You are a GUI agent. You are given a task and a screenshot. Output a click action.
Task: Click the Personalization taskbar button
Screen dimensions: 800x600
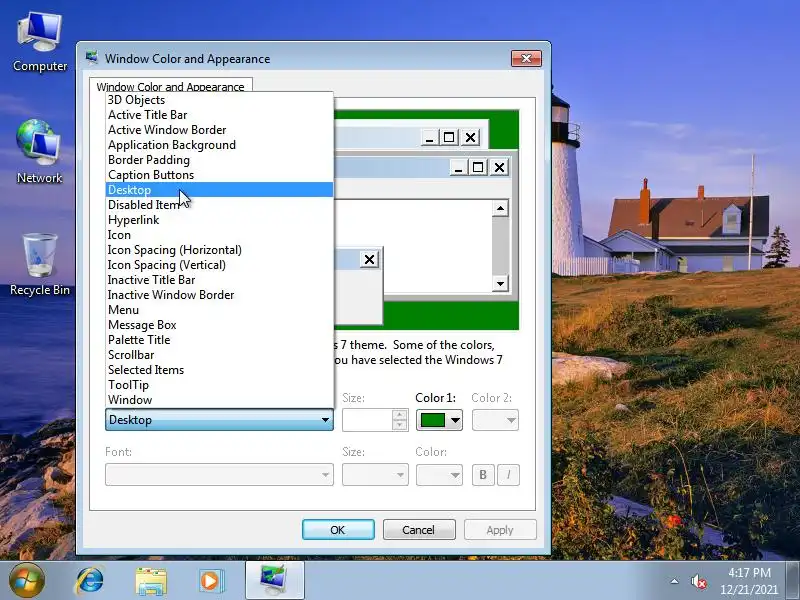tap(274, 581)
